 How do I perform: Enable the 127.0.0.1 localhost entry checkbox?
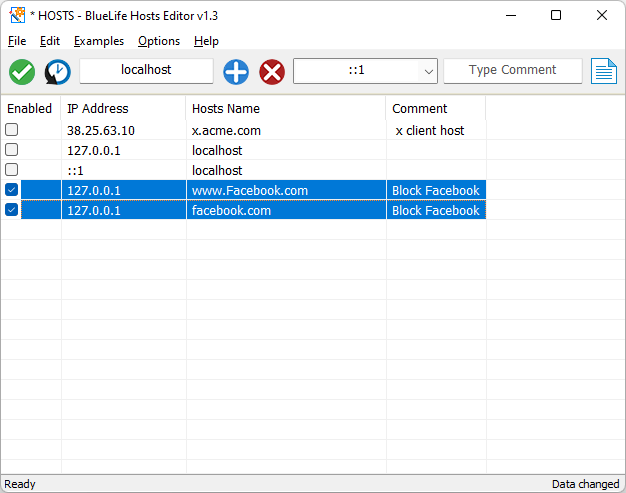(12, 150)
